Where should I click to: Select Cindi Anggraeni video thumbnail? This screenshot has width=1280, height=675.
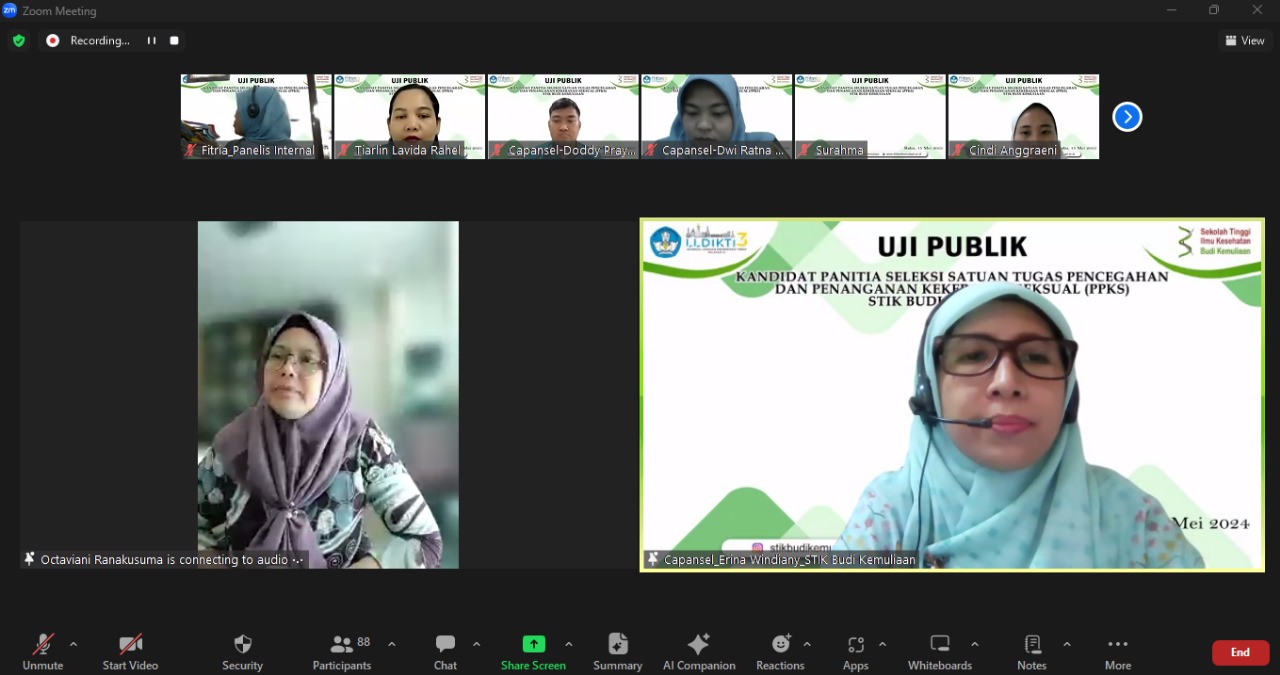pyautogui.click(x=1023, y=116)
